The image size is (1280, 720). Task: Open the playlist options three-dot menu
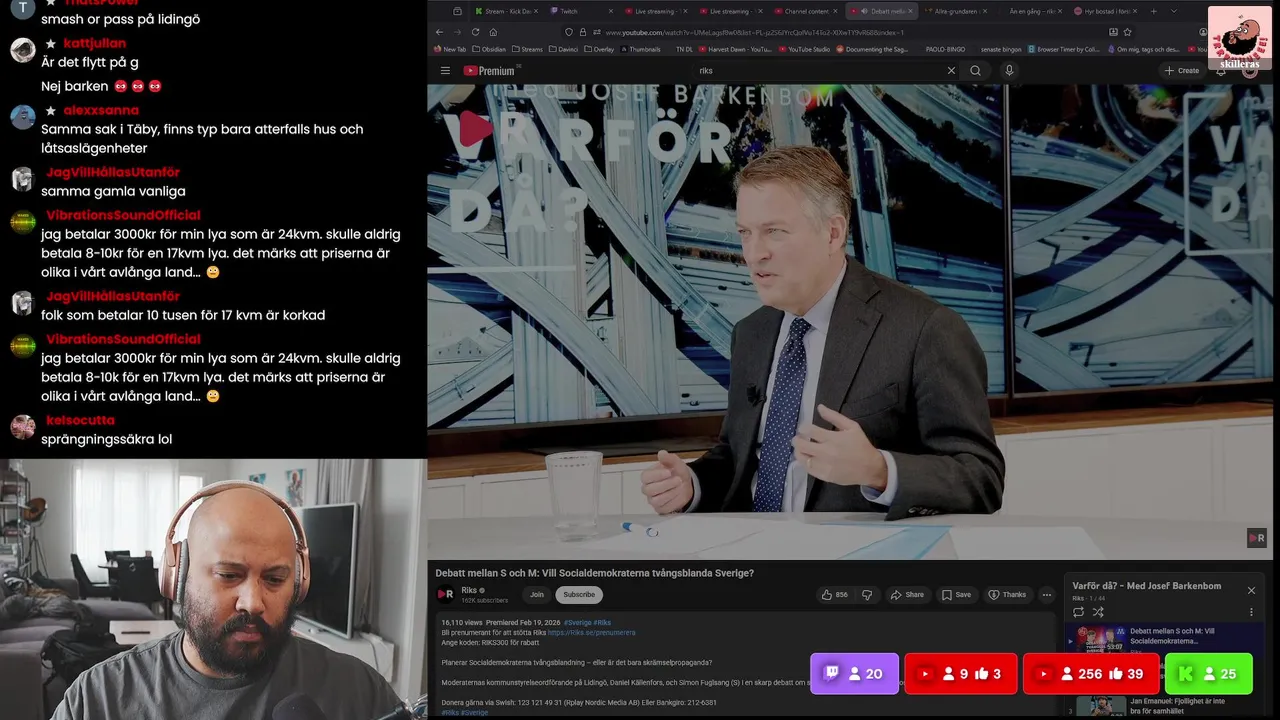click(x=1251, y=612)
